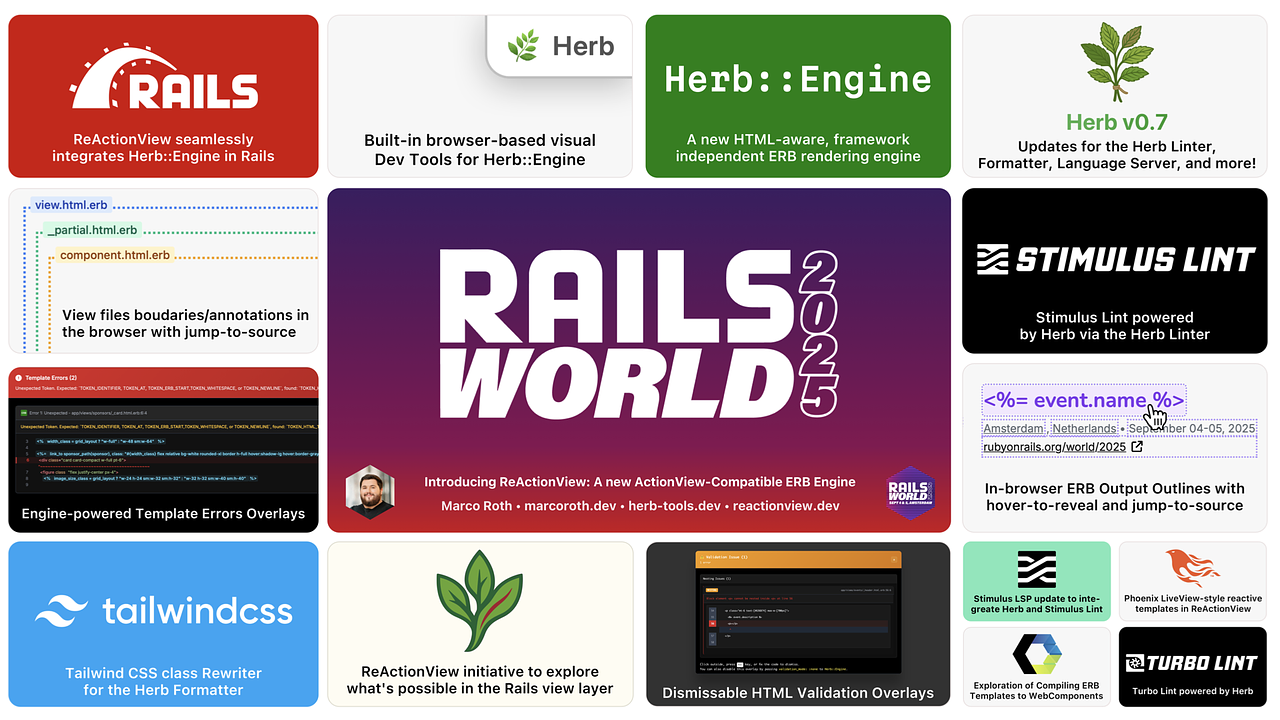Image resolution: width=1280 pixels, height=720 pixels.
Task: Click 'Tailwind CSS class Rewriter' caption
Action: pyautogui.click(x=163, y=681)
